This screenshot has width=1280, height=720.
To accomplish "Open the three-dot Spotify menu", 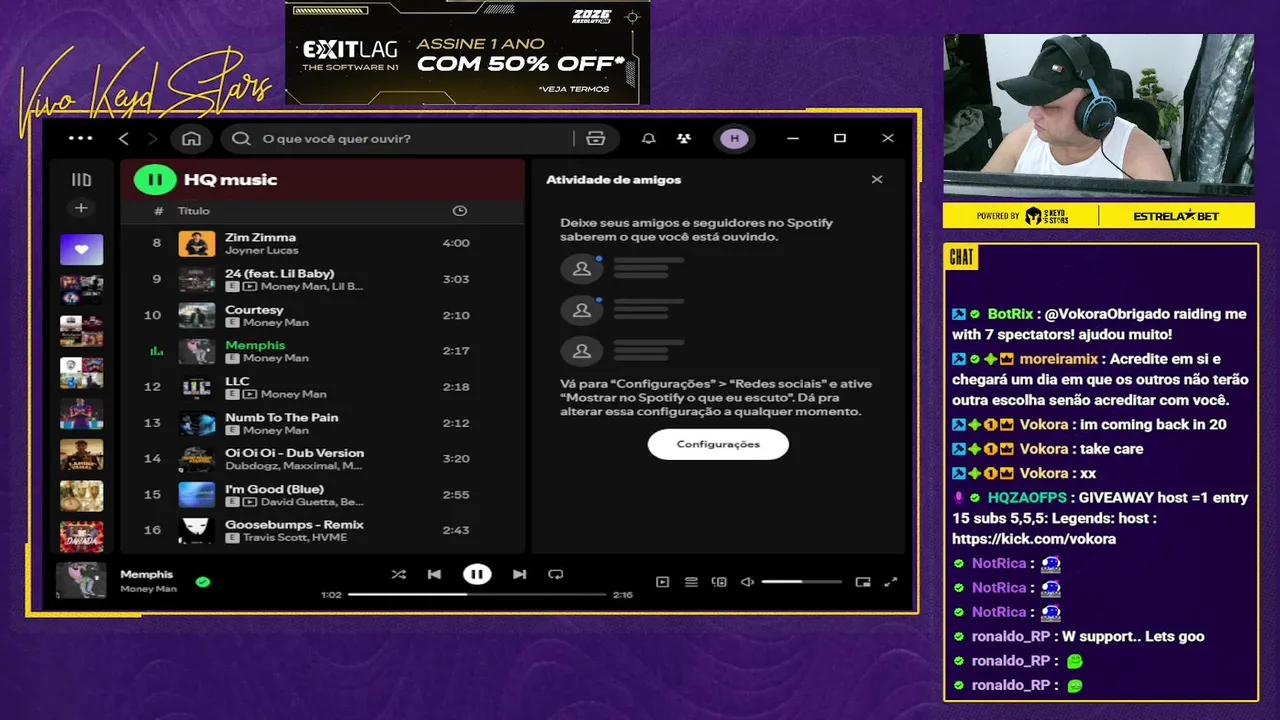I will tap(80, 138).
